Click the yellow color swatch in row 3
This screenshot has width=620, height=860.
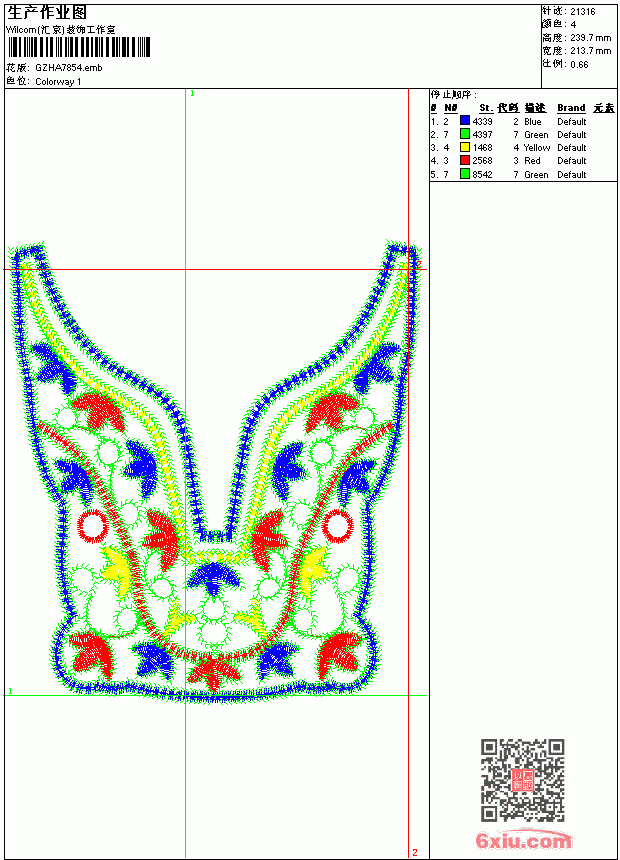tap(465, 147)
